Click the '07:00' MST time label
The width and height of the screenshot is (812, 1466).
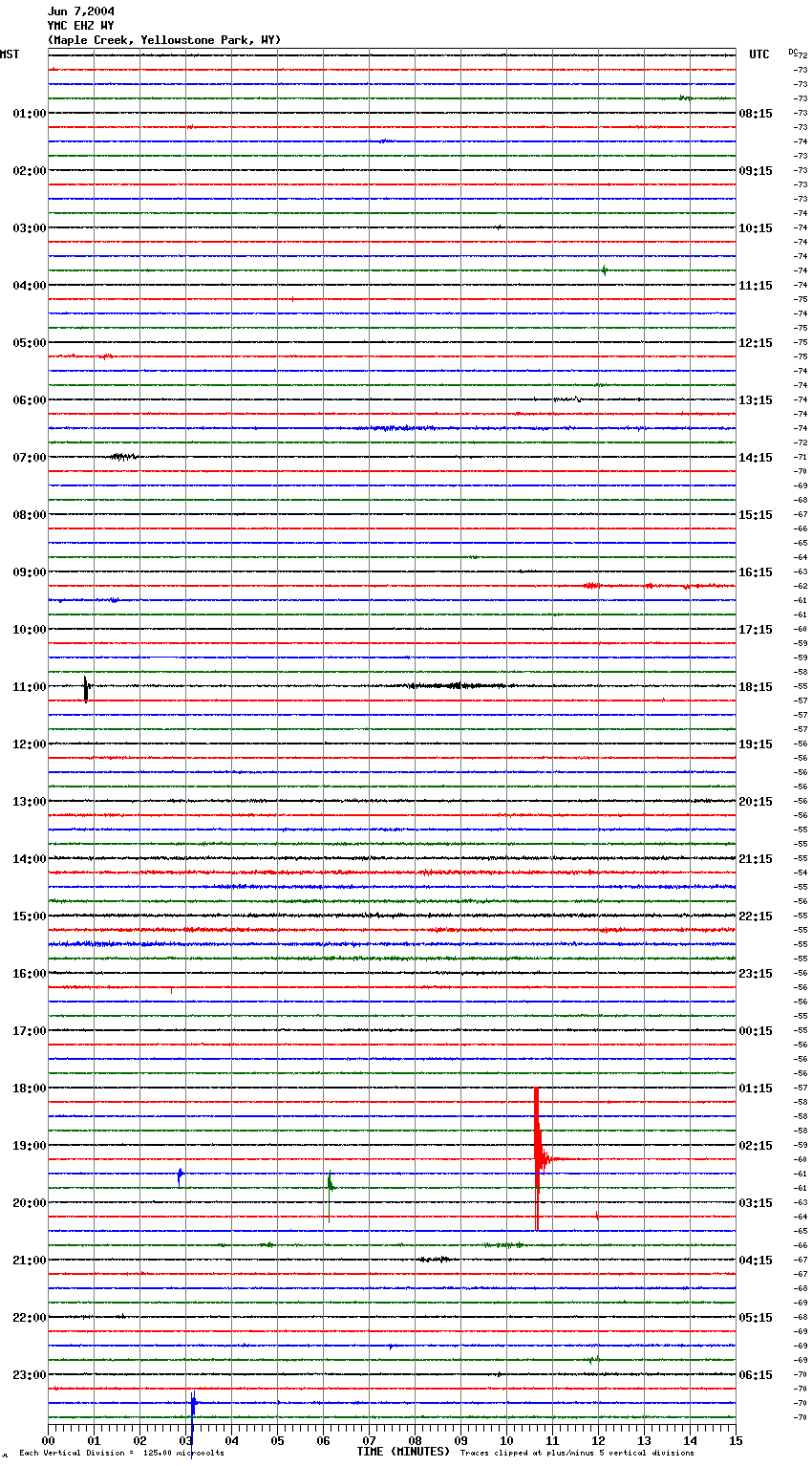pos(30,458)
